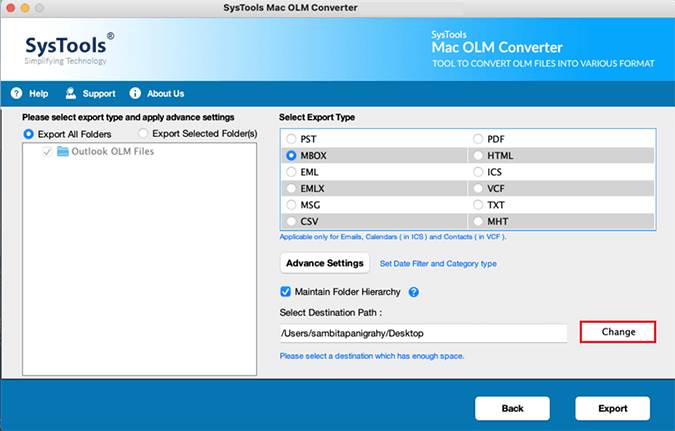Screen dimensions: 675x431
Task: Select Export Selected Folder(s) radio button
Action: pos(143,134)
